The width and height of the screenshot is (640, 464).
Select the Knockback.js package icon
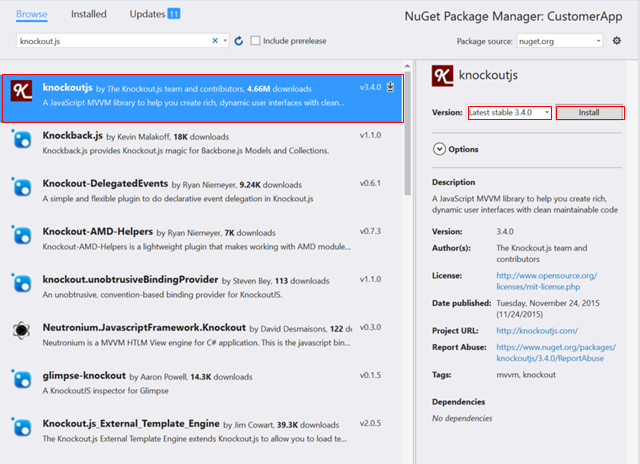(20, 141)
